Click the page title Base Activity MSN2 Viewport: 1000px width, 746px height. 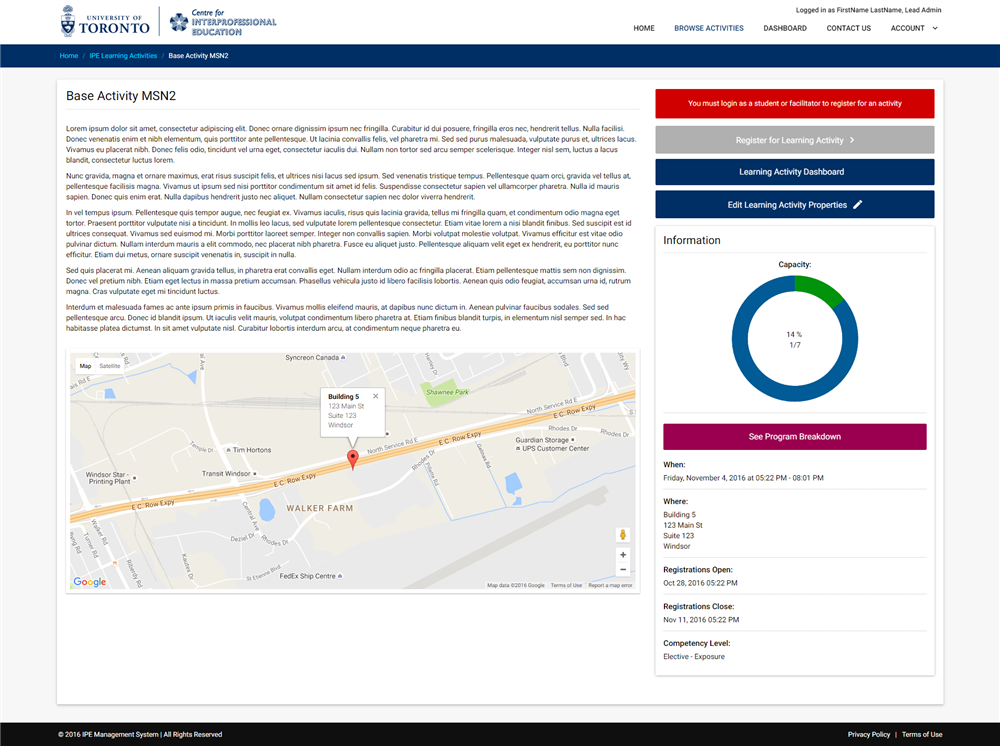(x=121, y=96)
